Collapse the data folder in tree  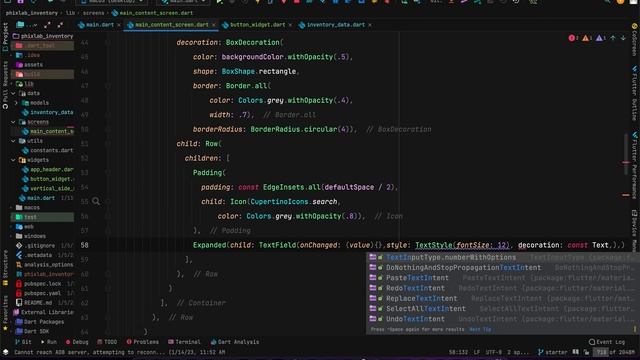tap(13, 93)
